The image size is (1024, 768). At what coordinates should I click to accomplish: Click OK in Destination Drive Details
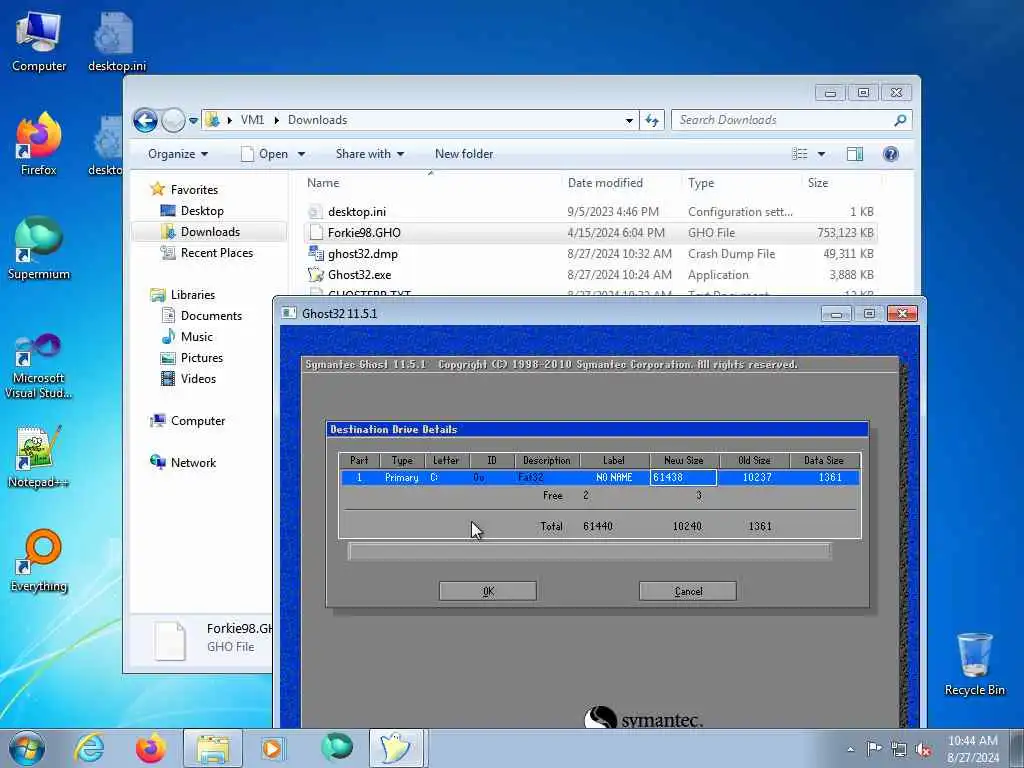488,591
